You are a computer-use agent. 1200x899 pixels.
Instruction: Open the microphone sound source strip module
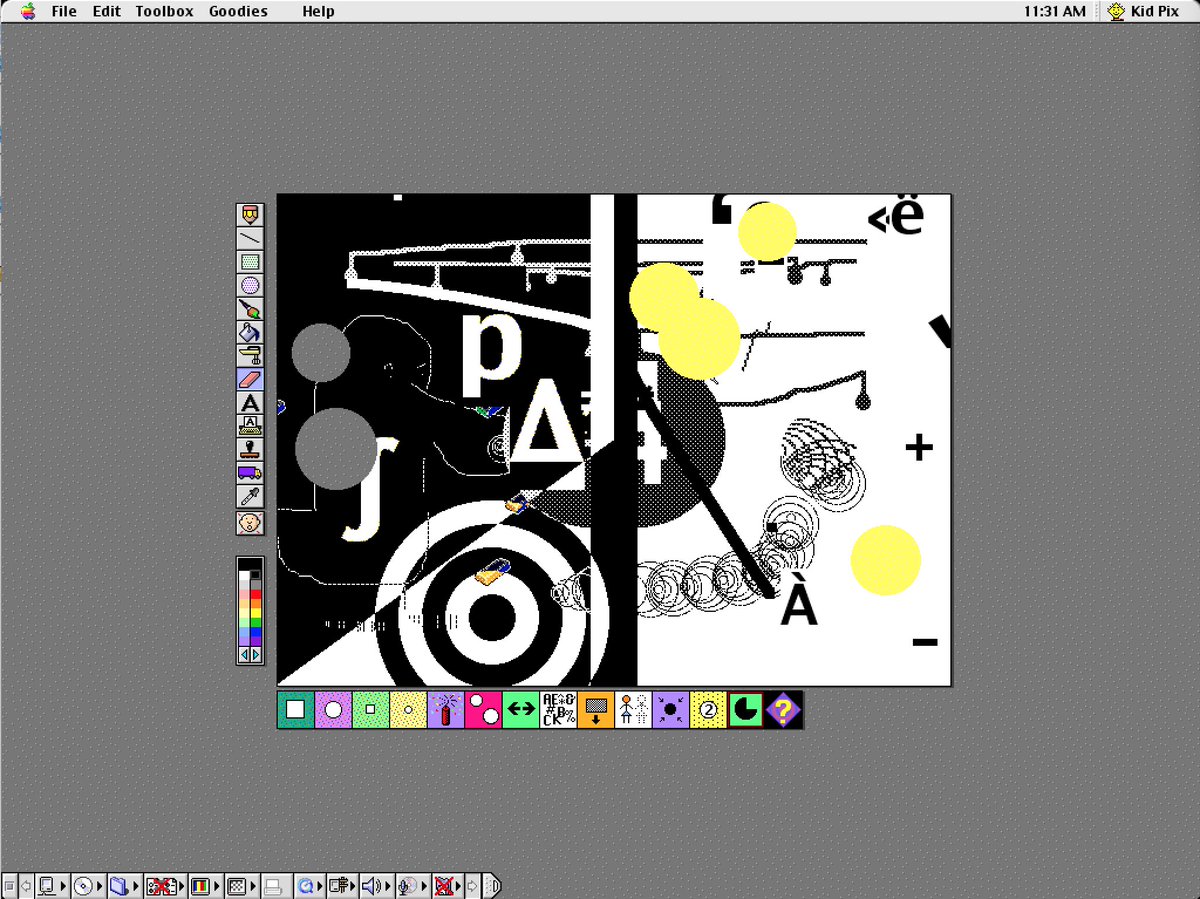412,886
